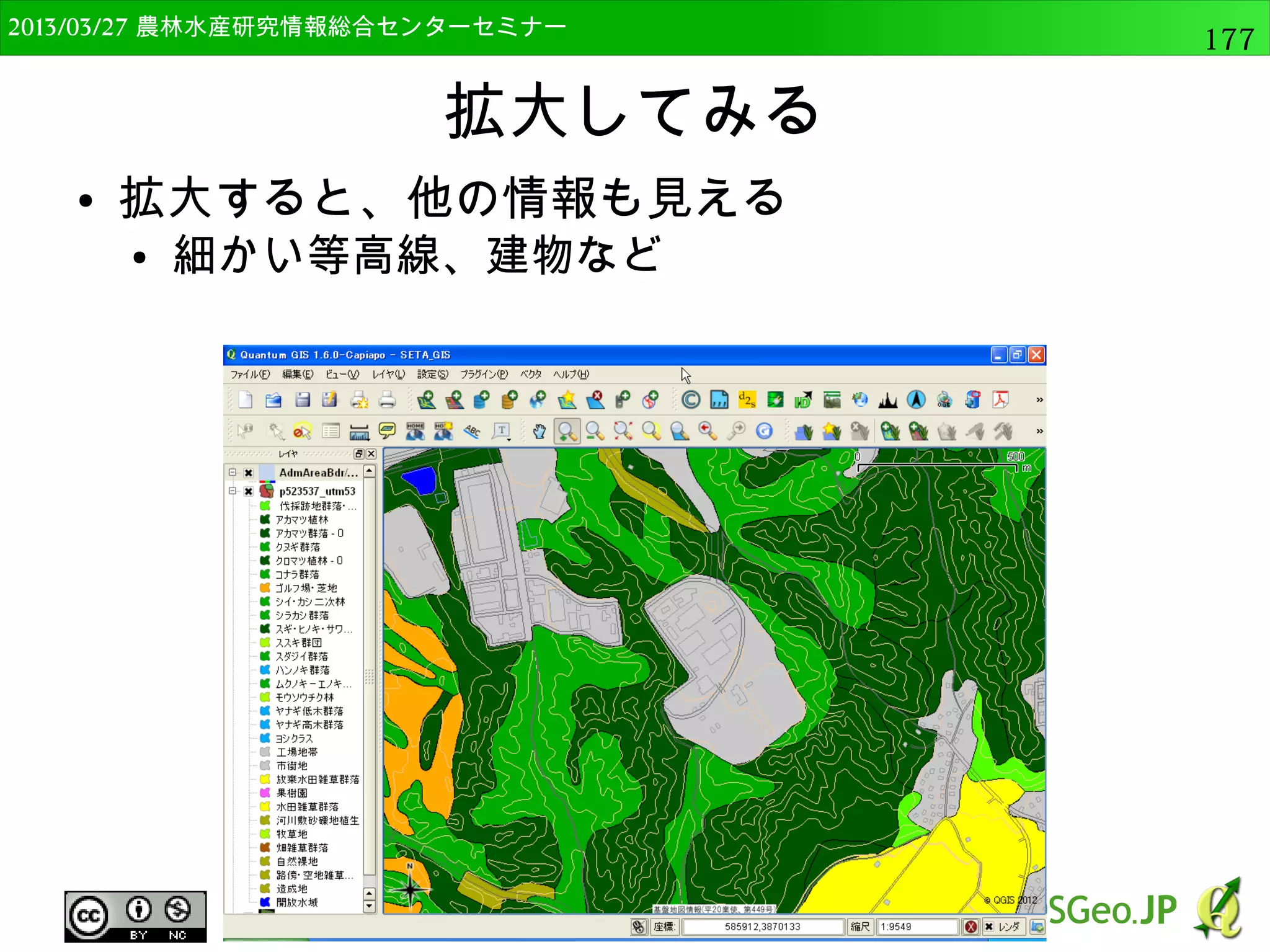Toggle the extents display button left of coordinates
1270x952 pixels.
(x=639, y=927)
